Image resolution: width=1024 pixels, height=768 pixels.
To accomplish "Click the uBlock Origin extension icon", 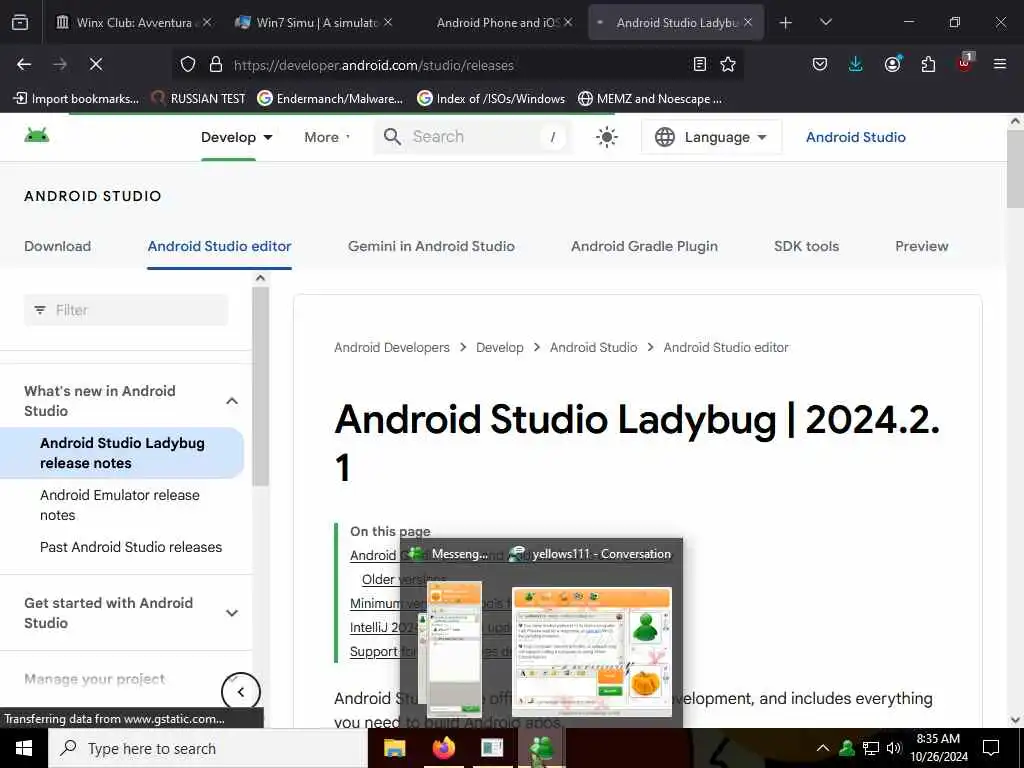I will pyautogui.click(x=965, y=63).
